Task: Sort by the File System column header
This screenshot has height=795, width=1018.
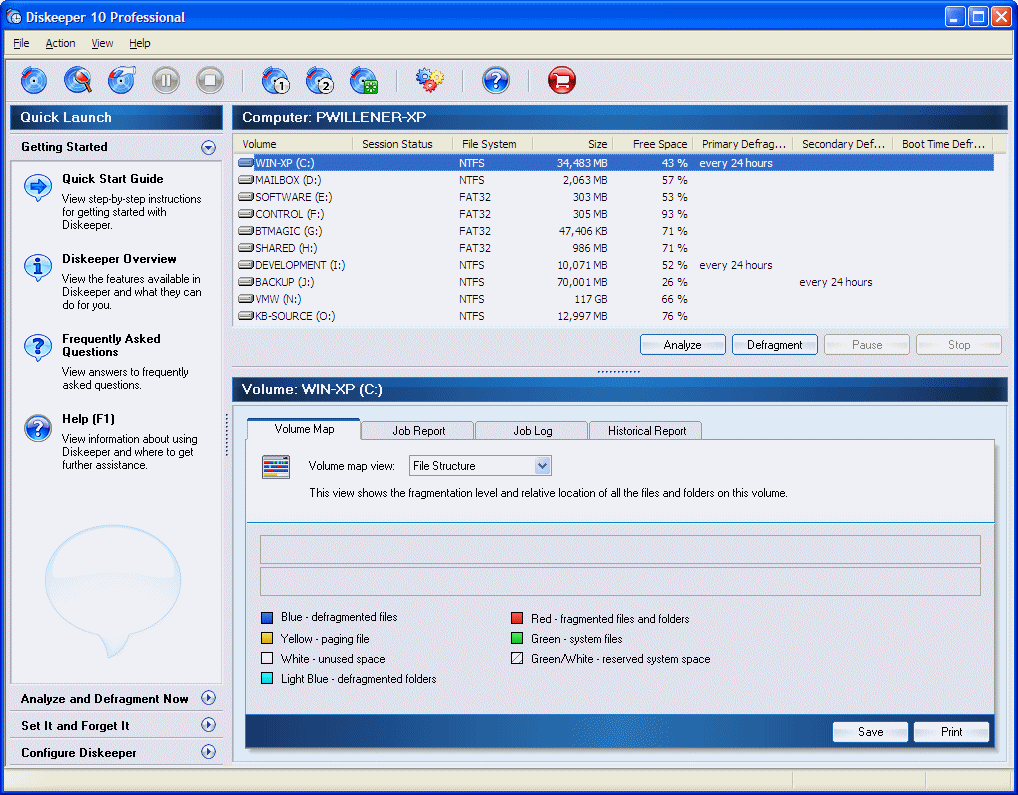Action: coord(492,144)
